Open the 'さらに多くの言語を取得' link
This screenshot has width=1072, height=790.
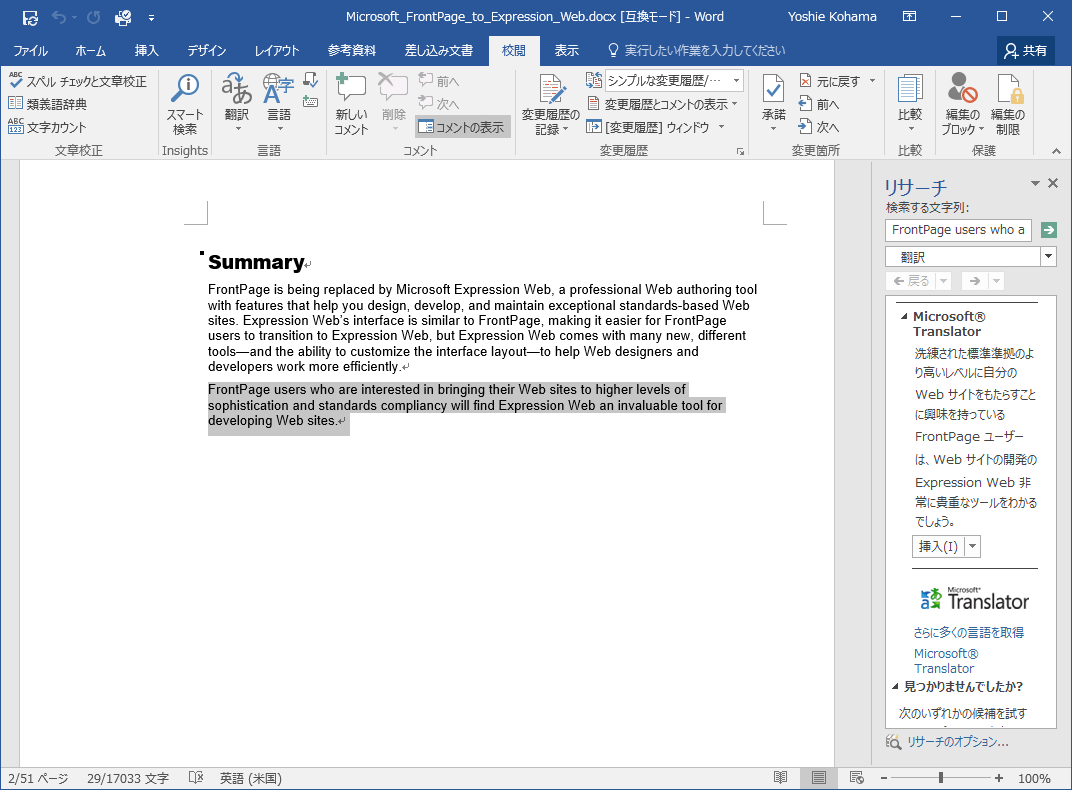[969, 633]
